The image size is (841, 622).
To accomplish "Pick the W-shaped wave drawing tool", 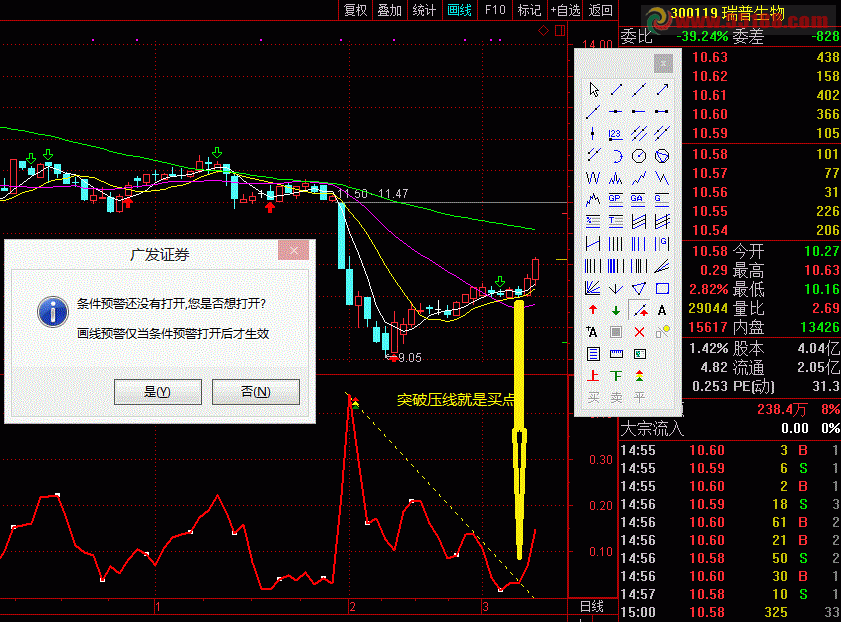I will tap(593, 177).
